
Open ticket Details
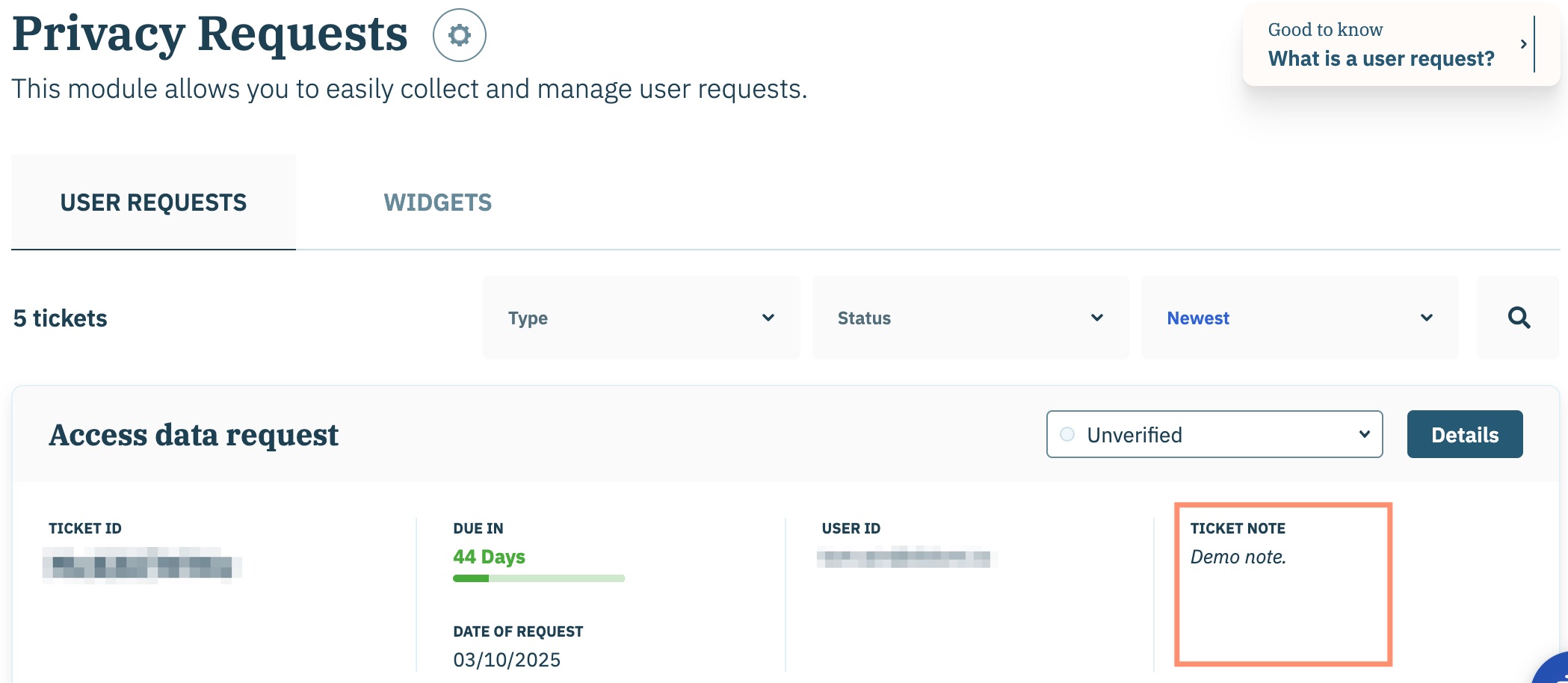click(1464, 434)
